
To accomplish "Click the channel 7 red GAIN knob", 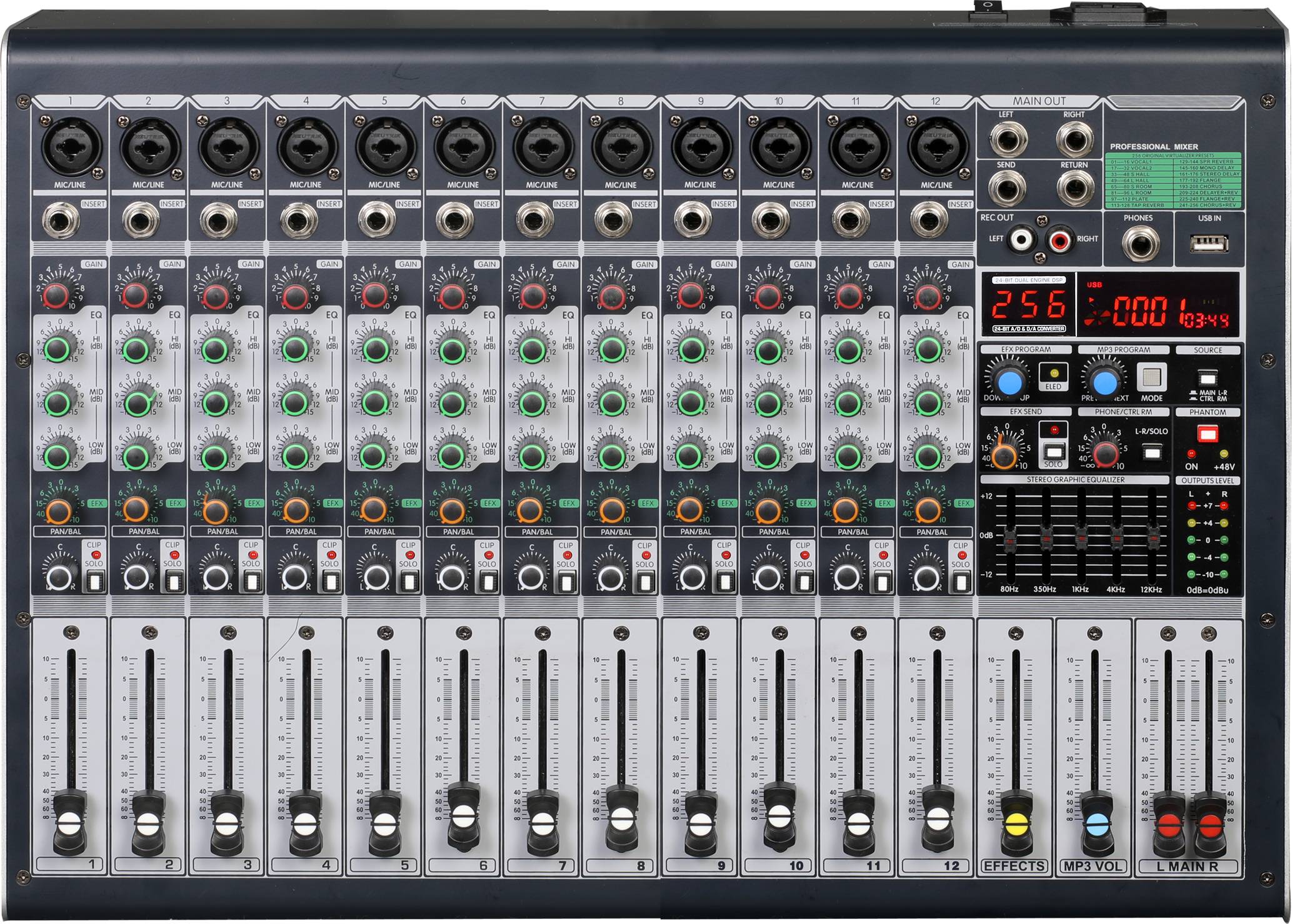I will click(x=533, y=296).
